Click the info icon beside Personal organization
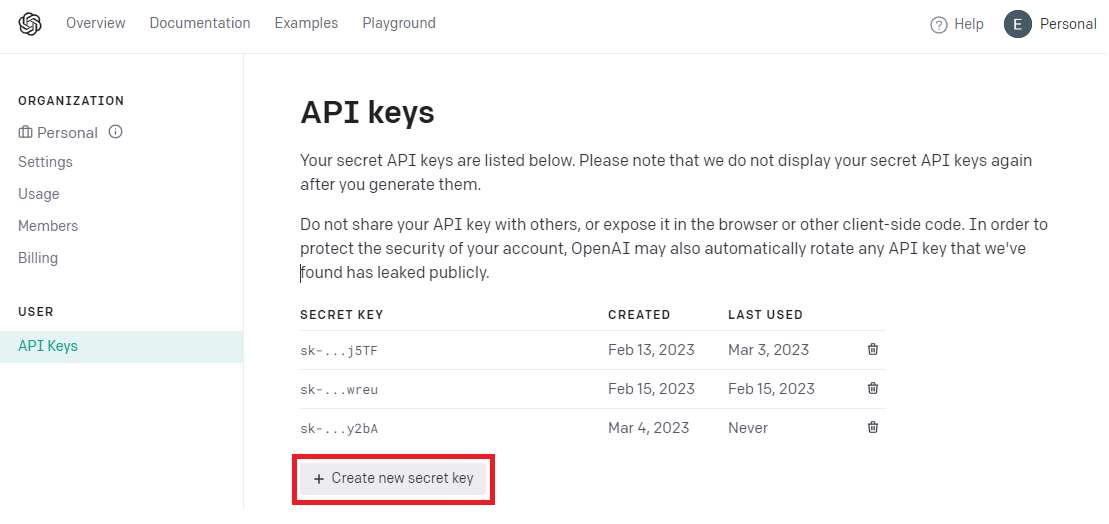The width and height of the screenshot is (1109, 524). pyautogui.click(x=115, y=132)
